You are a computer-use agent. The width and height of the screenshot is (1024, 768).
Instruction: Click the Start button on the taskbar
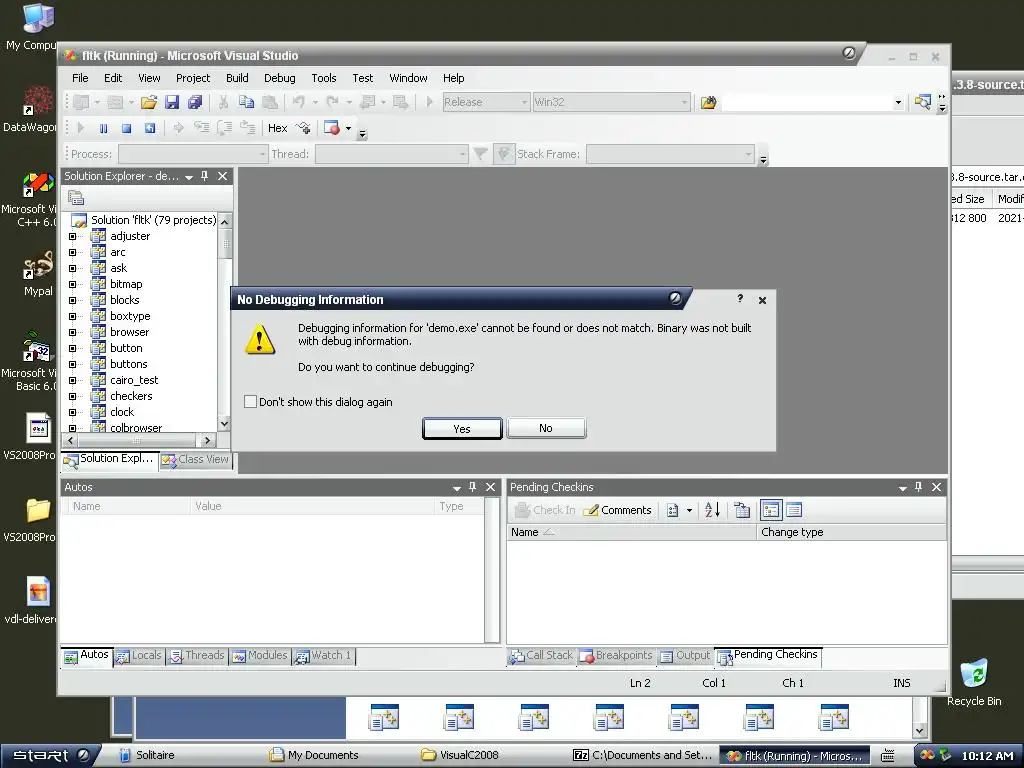50,755
